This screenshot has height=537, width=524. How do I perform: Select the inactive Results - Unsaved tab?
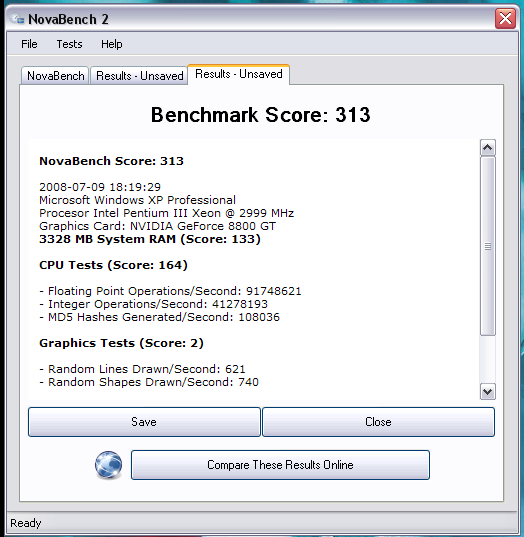pyautogui.click(x=139, y=76)
